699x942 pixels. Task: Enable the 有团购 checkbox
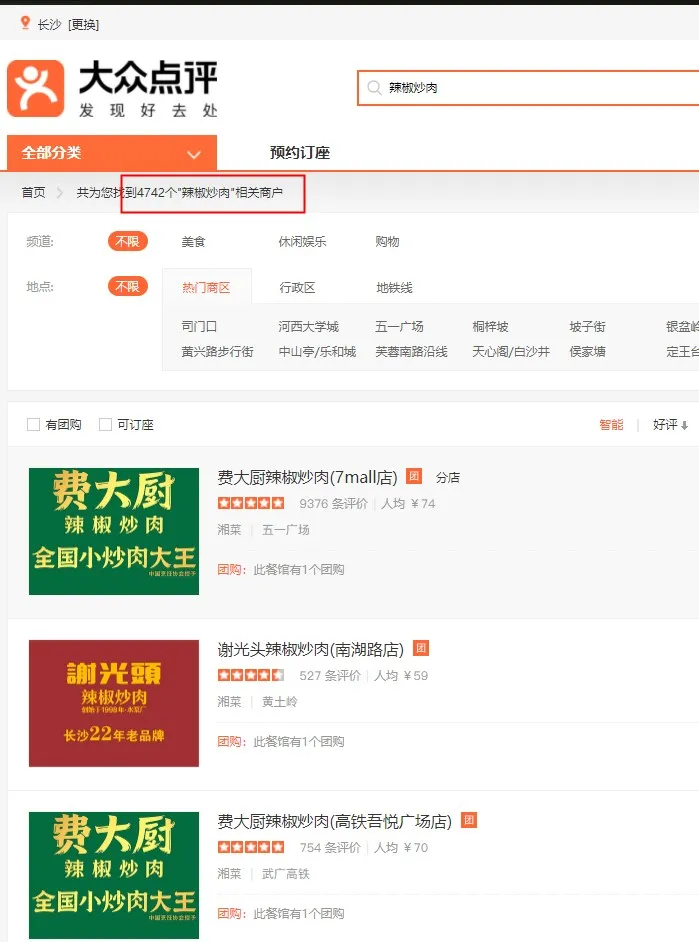click(x=34, y=424)
